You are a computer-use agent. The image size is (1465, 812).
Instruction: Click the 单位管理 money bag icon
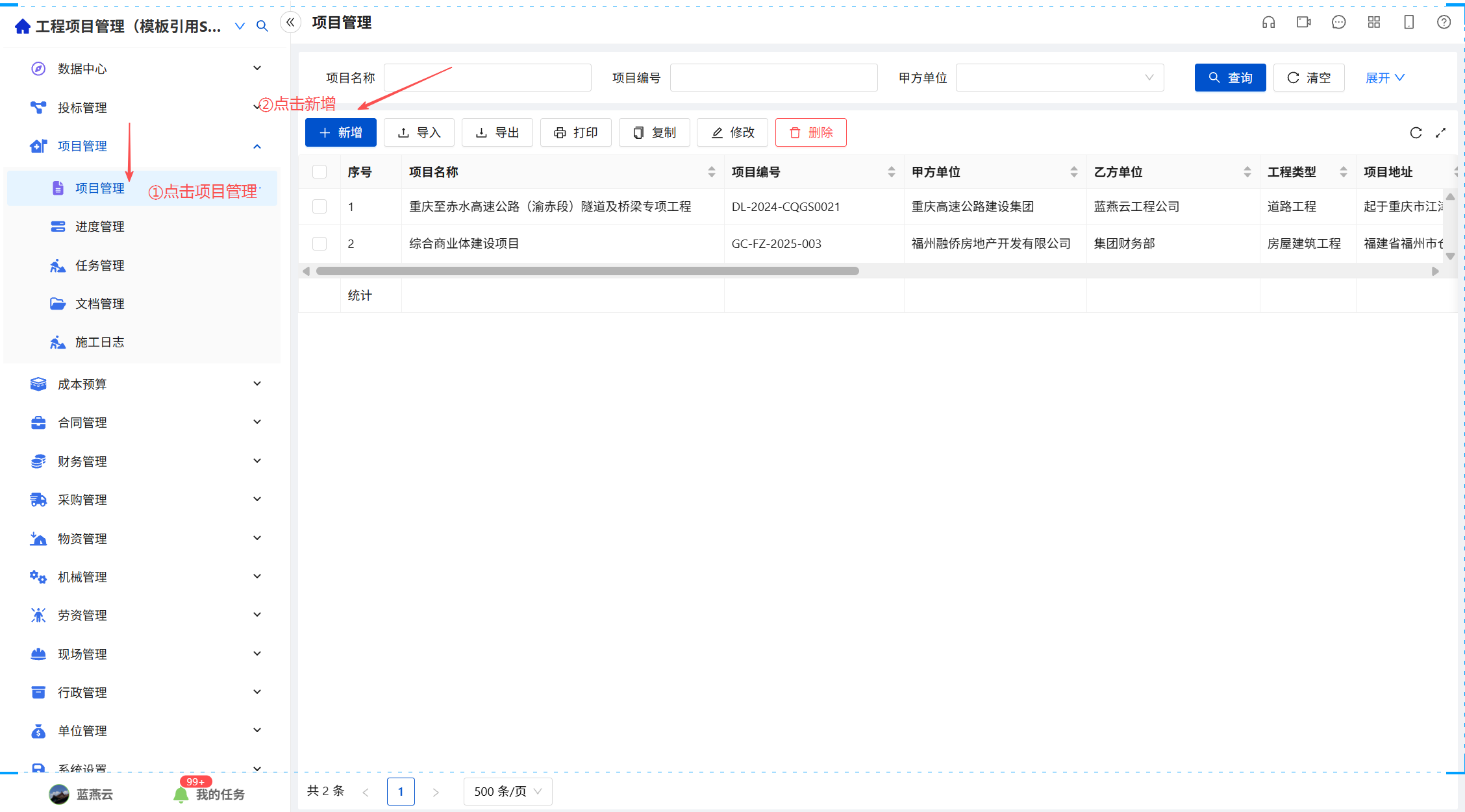[x=38, y=731]
